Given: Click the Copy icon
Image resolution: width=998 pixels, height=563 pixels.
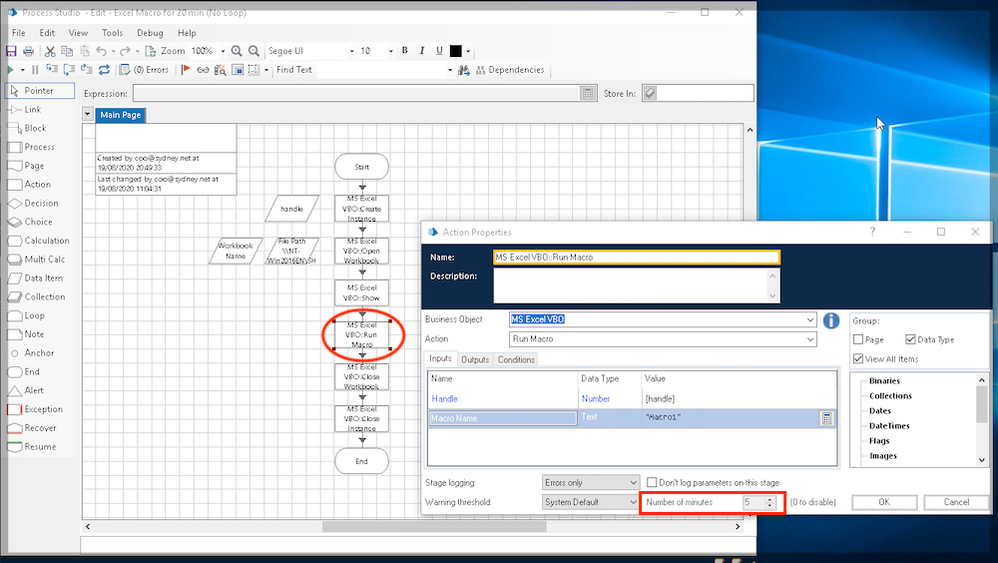Looking at the screenshot, I should click(x=67, y=51).
